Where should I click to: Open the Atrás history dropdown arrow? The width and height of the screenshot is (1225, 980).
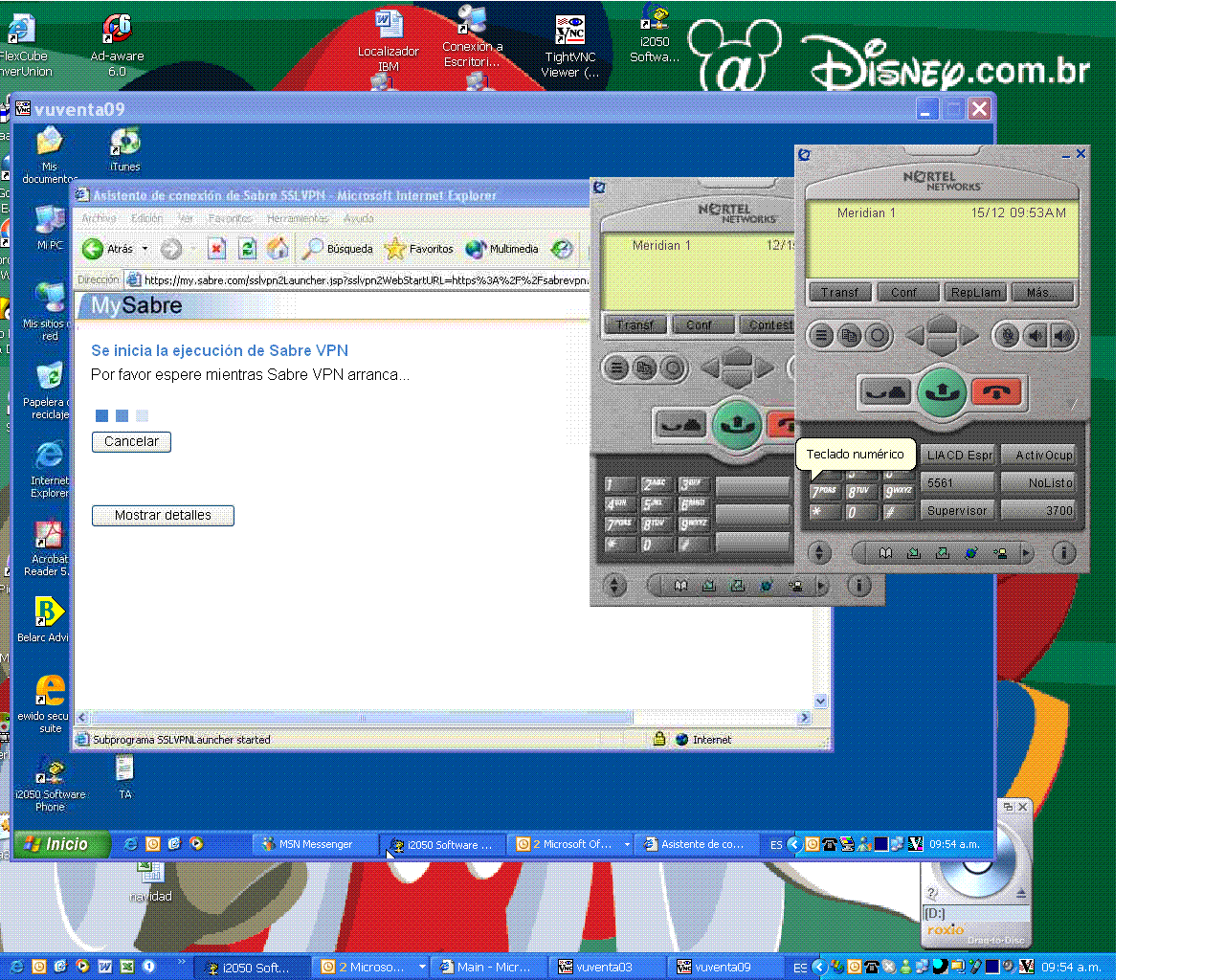[145, 249]
